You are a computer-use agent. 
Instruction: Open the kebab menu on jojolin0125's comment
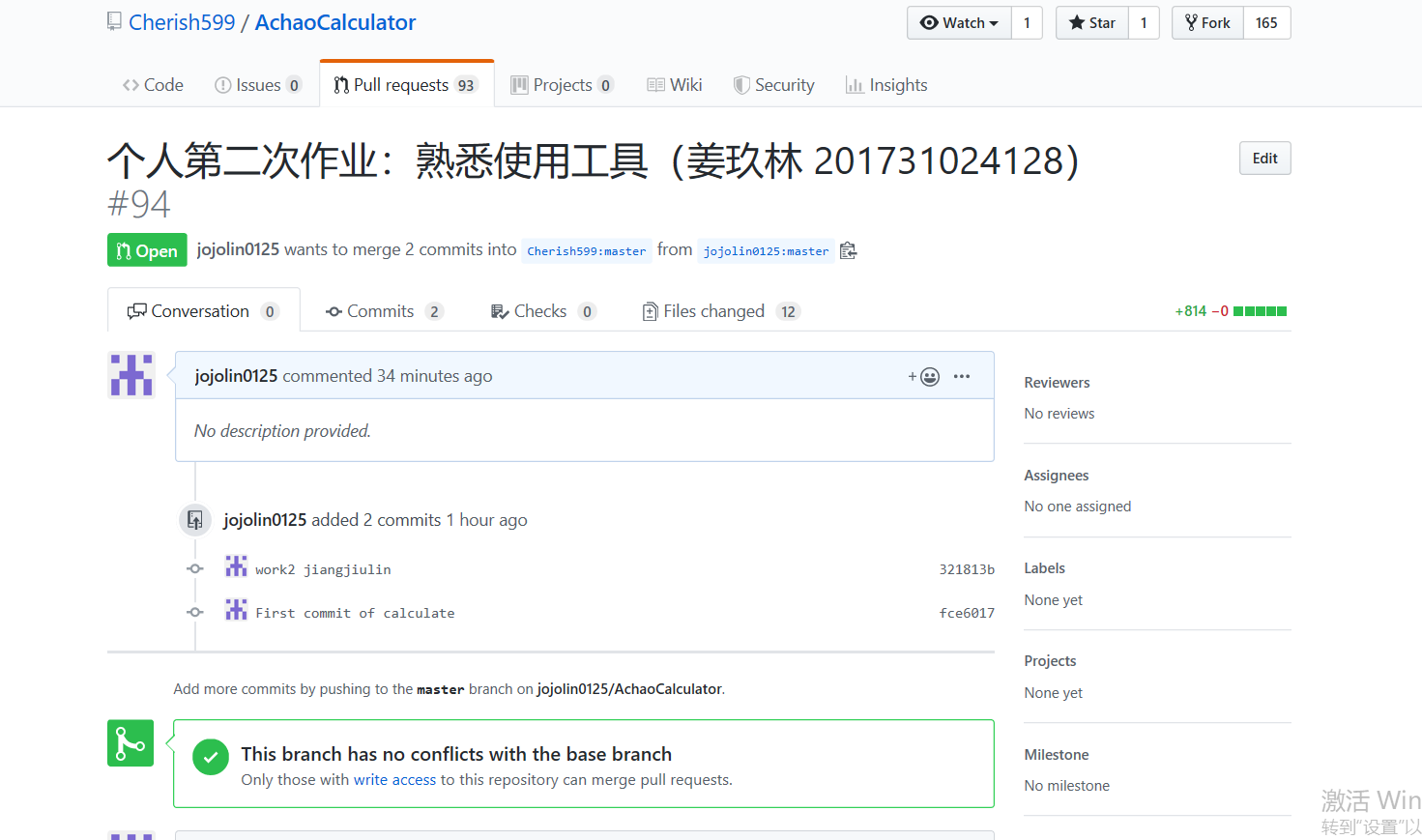click(x=961, y=376)
